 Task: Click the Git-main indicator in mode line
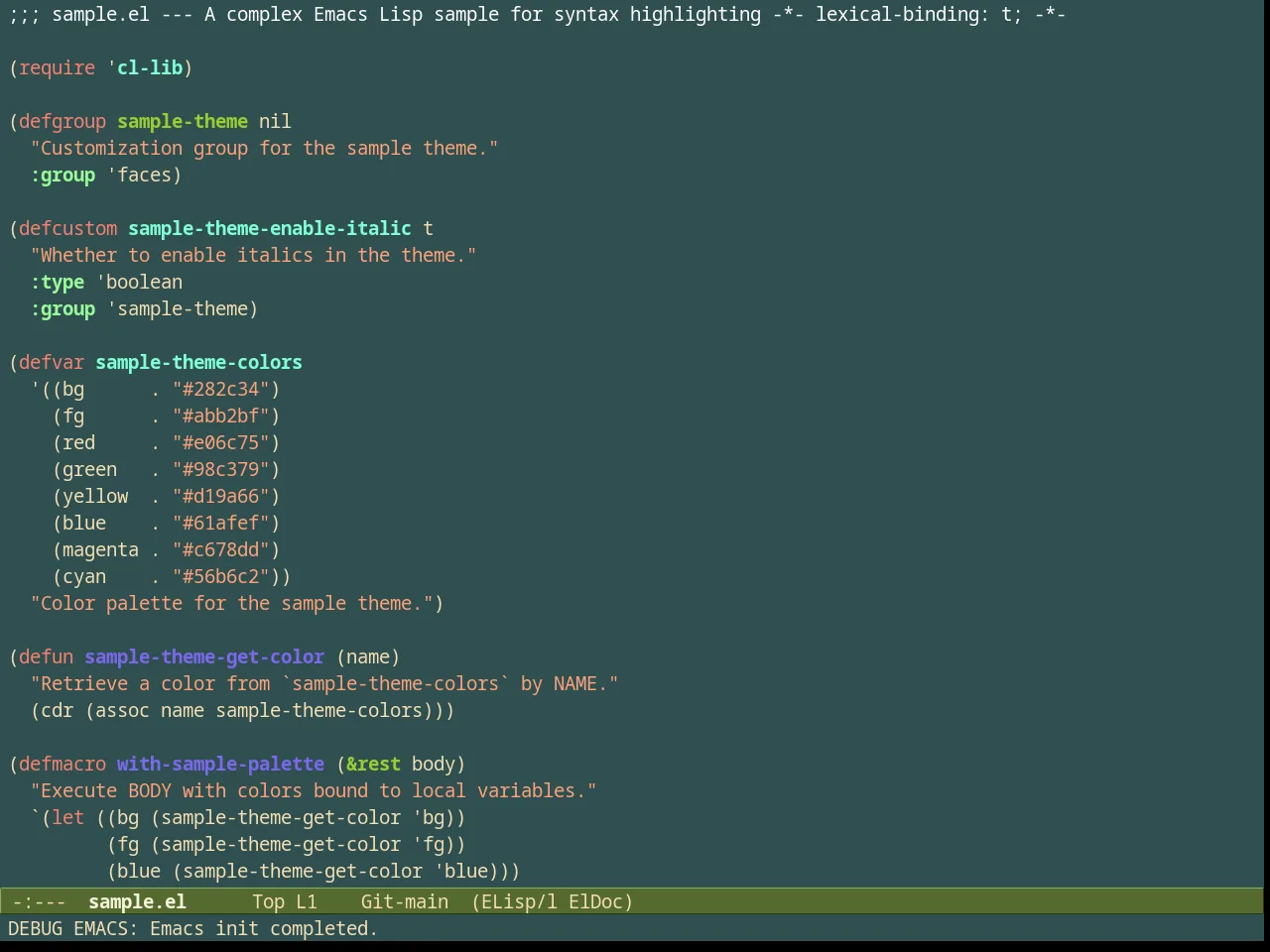click(x=404, y=901)
